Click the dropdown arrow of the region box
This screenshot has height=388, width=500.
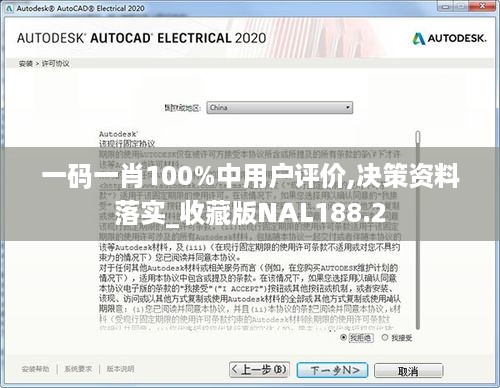pyautogui.click(x=348, y=108)
